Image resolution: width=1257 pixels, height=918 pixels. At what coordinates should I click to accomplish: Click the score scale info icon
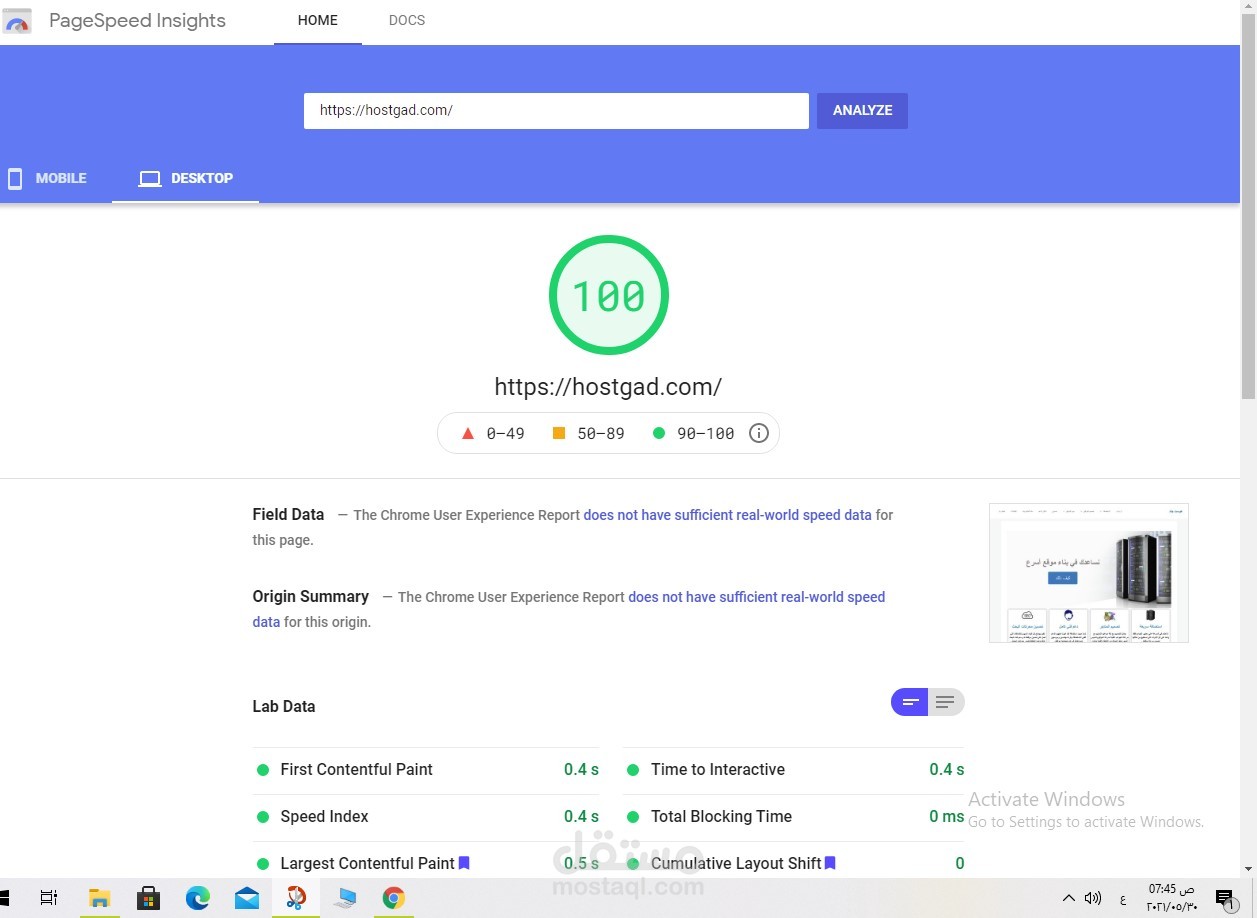(759, 433)
